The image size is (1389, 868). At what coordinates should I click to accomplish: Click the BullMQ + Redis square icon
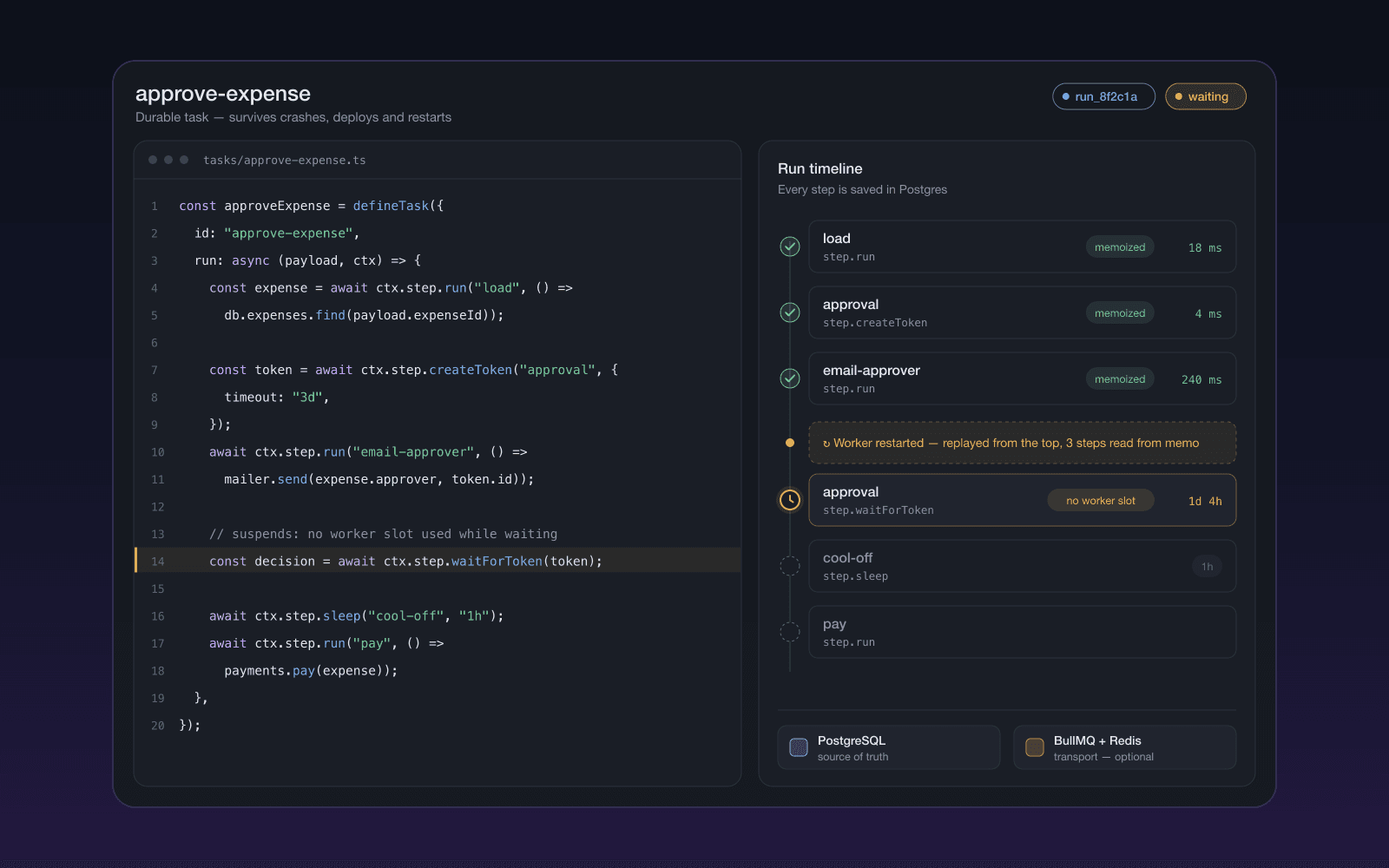pyautogui.click(x=1035, y=747)
